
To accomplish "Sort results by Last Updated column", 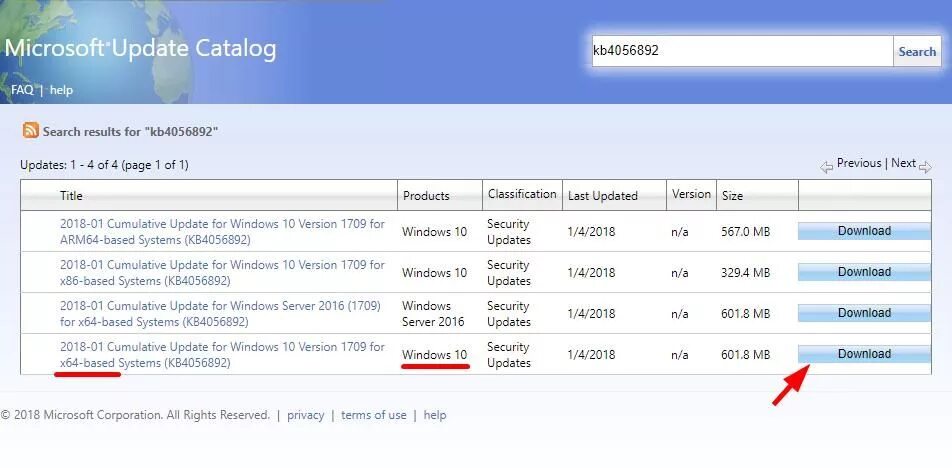I will pos(602,195).
